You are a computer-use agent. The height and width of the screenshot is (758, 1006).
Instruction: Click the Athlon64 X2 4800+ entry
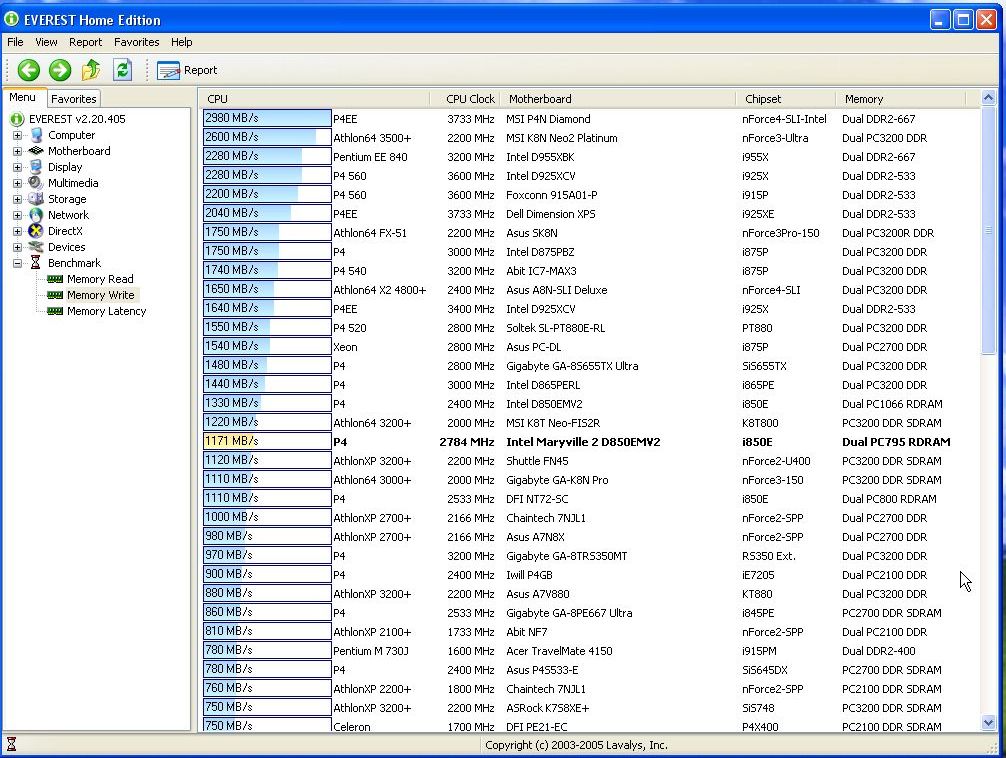pos(380,290)
